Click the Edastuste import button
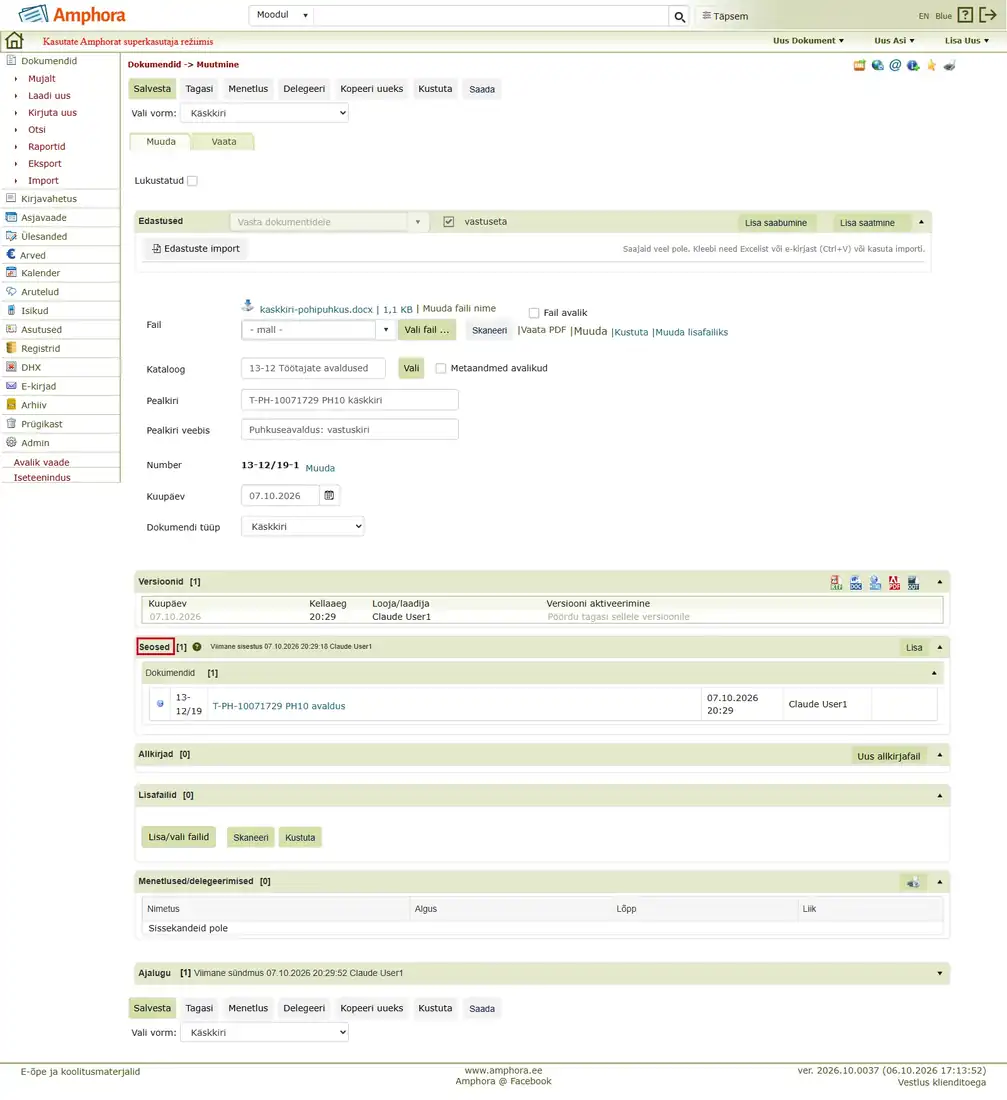Image resolution: width=1007 pixels, height=1100 pixels. 196,248
